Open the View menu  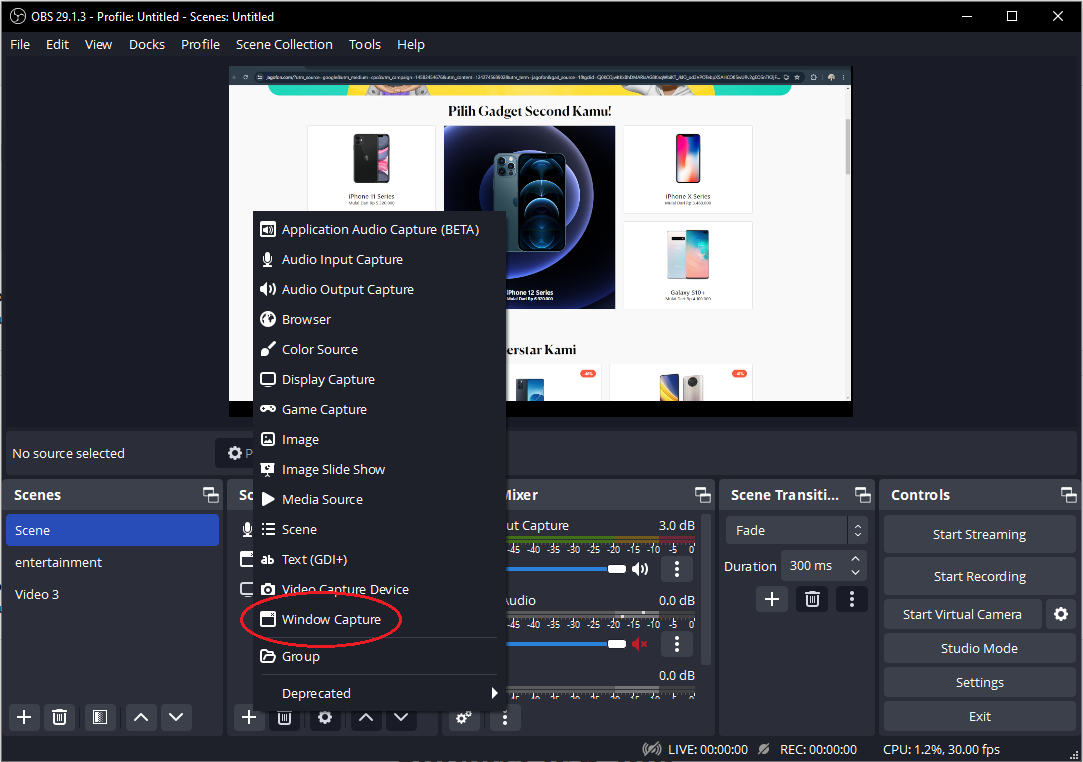98,44
